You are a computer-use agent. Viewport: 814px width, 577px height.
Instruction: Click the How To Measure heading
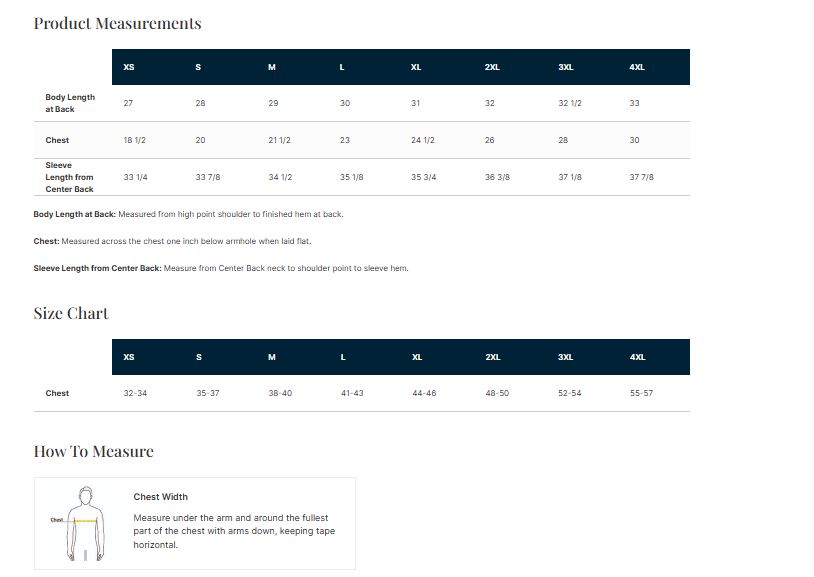click(94, 451)
